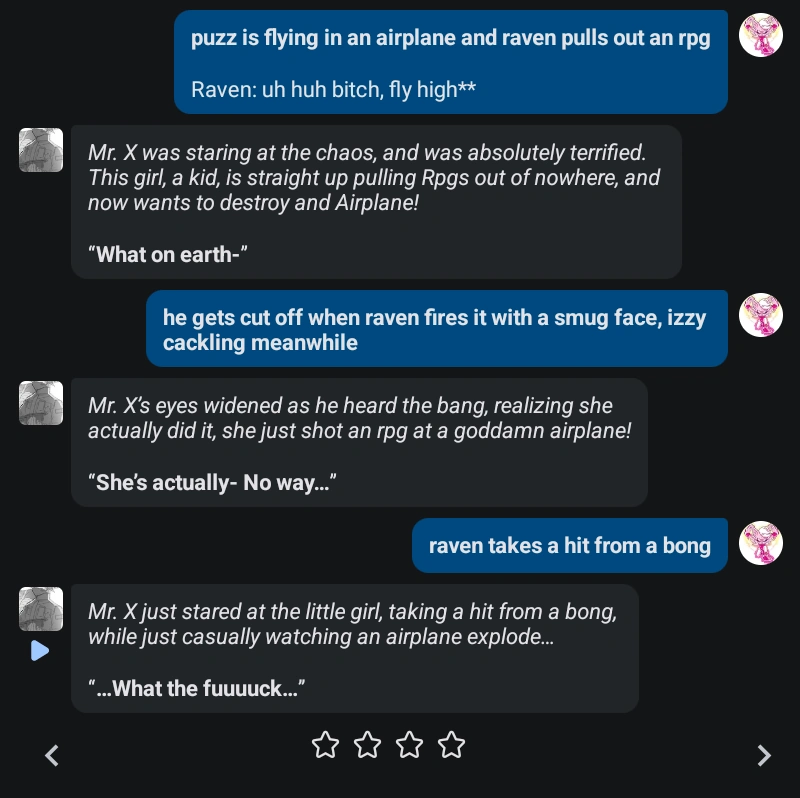Tap user avatar beside the smug face message

point(760,314)
